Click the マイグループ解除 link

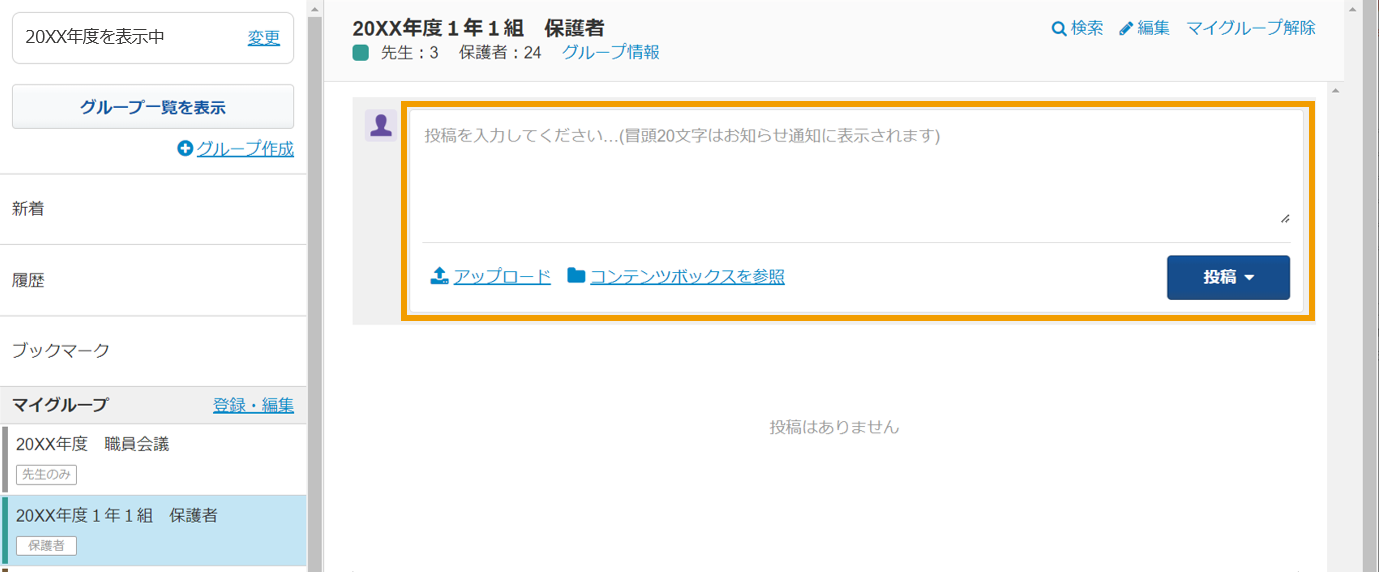(x=1251, y=28)
